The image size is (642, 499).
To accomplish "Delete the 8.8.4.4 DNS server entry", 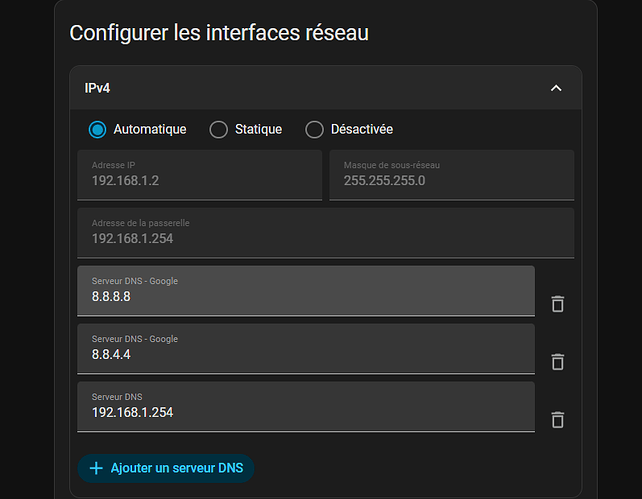I will 557,362.
